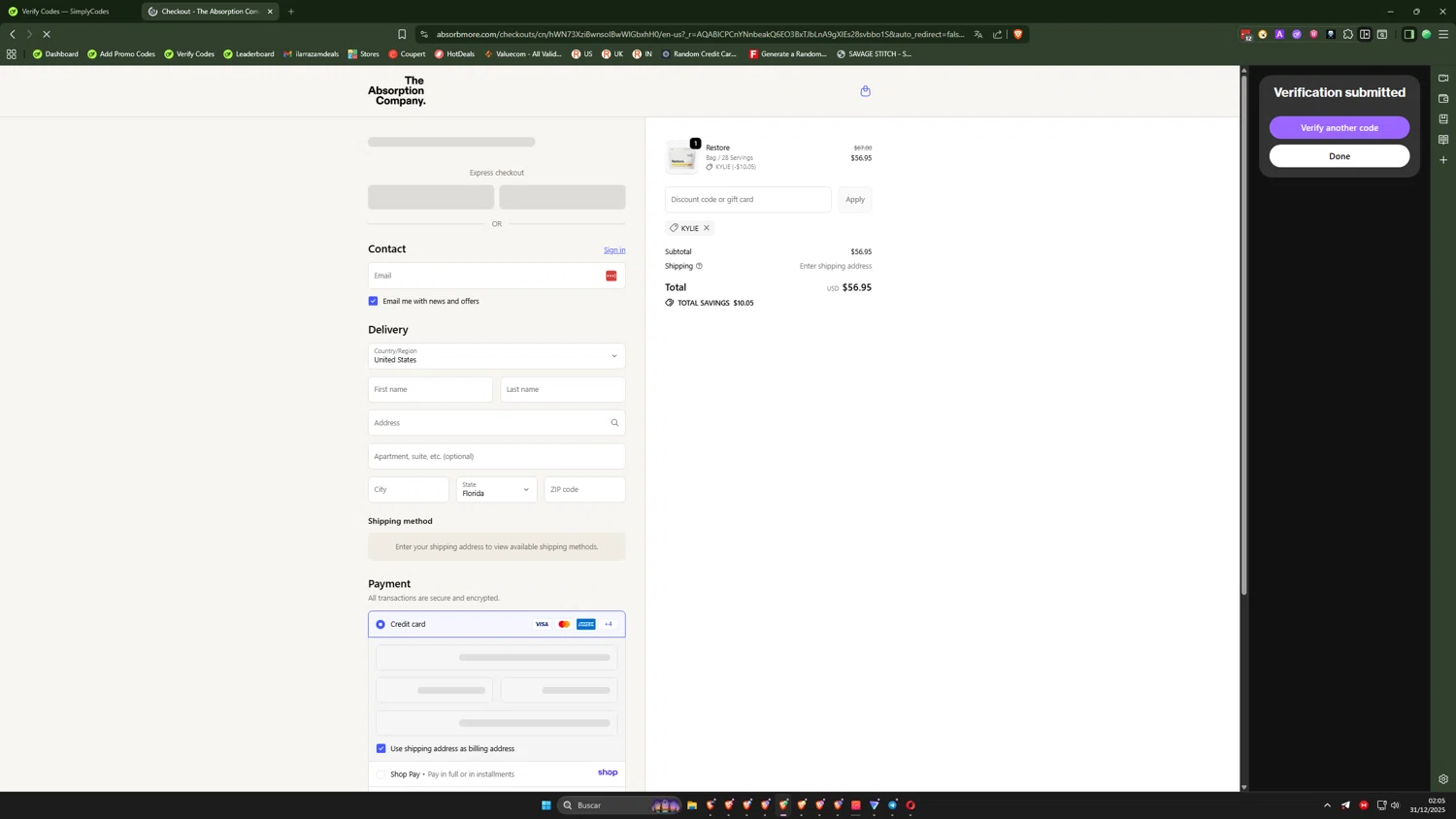Open a new browser tab with plus

pos(290,12)
